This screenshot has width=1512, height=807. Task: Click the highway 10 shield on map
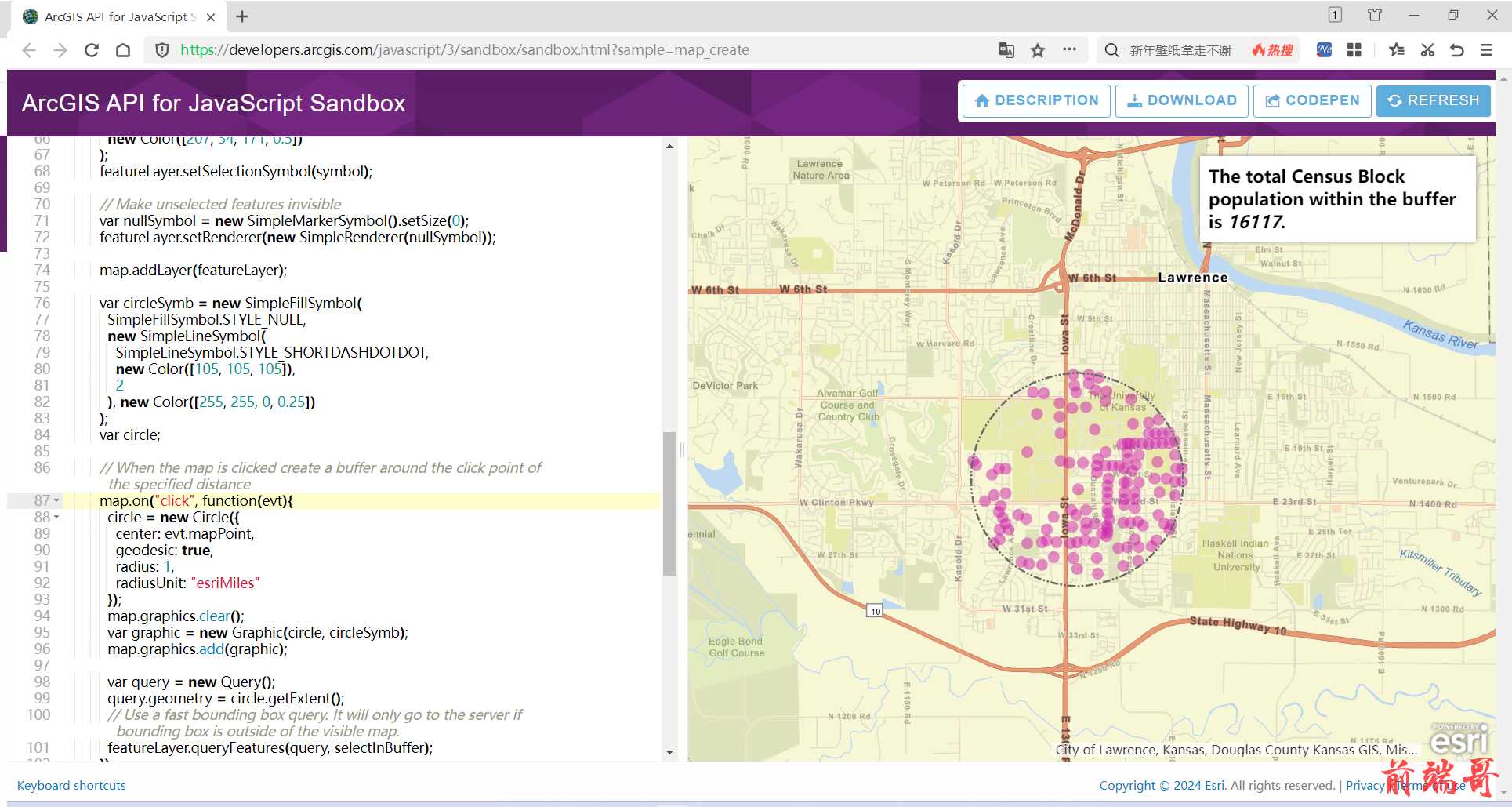pos(875,610)
